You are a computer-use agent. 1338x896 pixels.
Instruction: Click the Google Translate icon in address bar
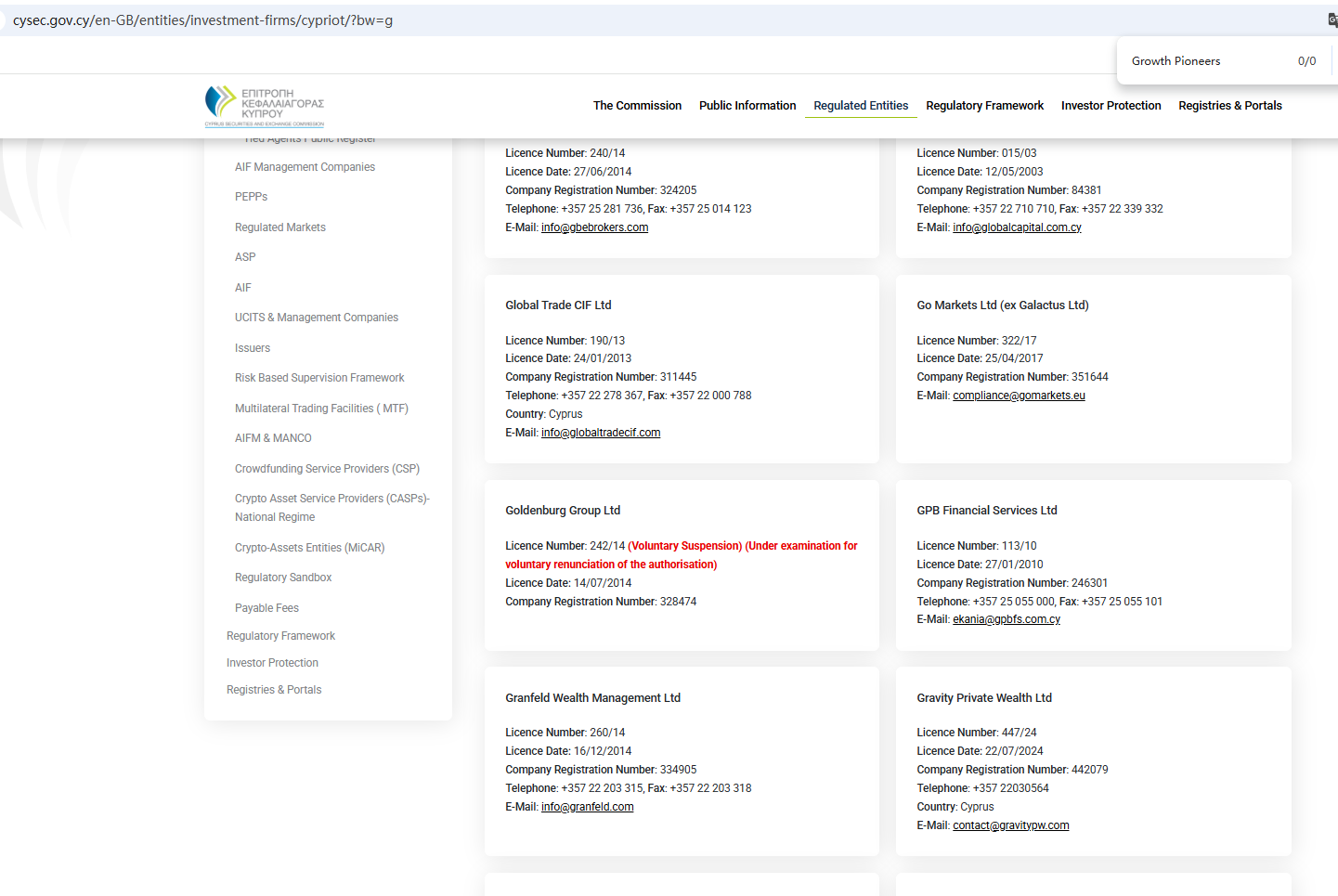(x=1332, y=20)
